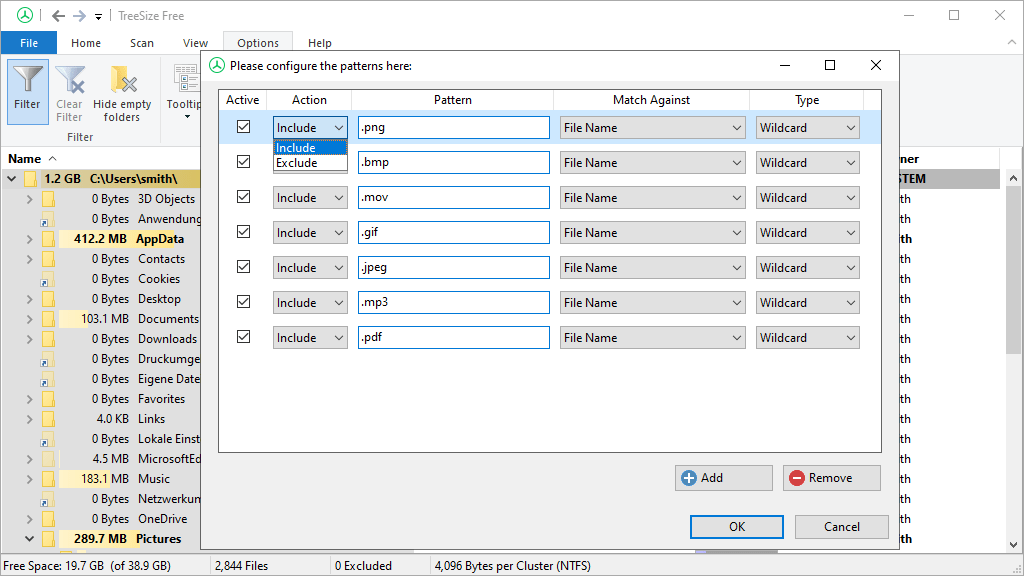Choose Include in the open Action list
The image size is (1024, 576).
tap(310, 148)
